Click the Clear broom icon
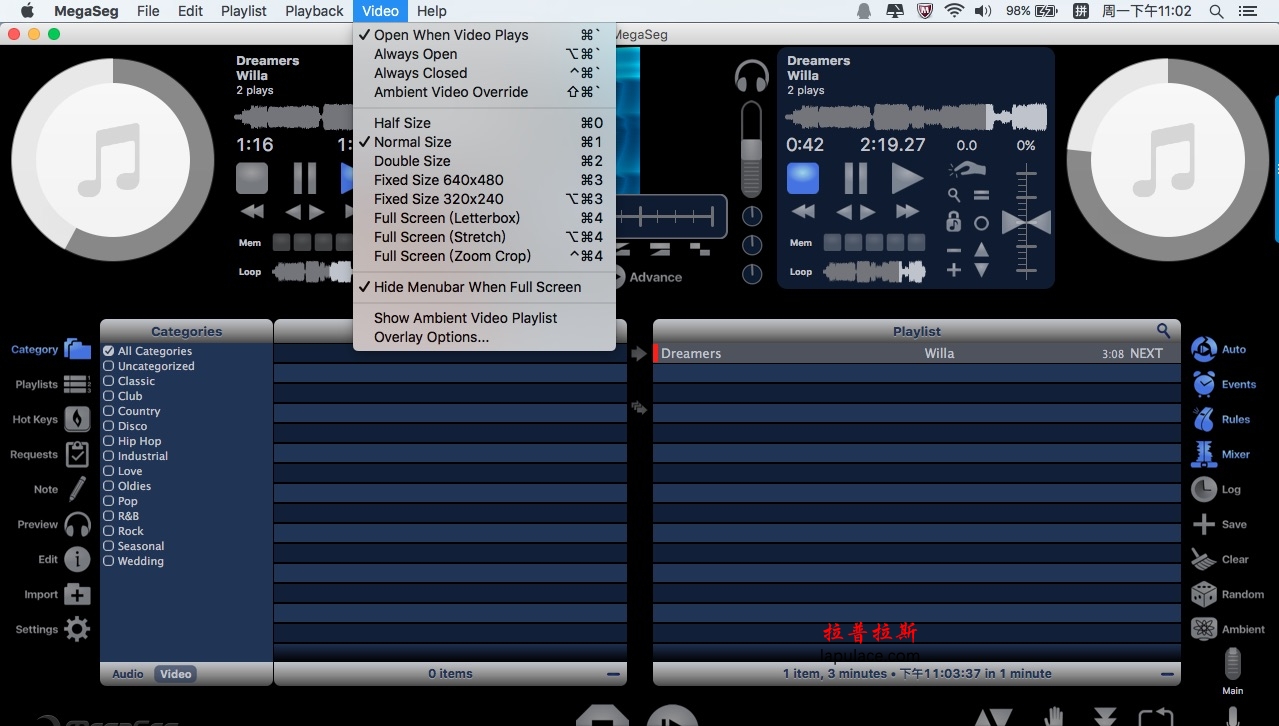The height and width of the screenshot is (726, 1279). (x=1204, y=559)
